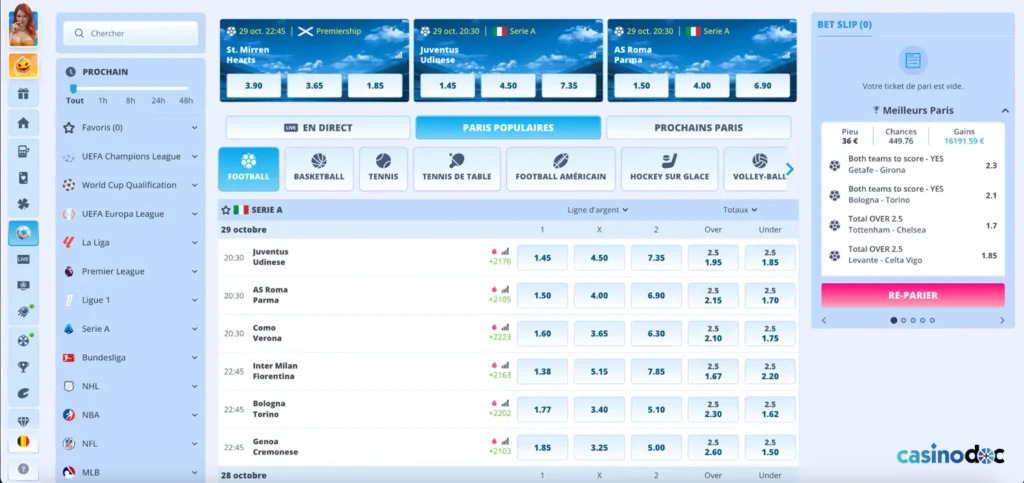Select the second carousel dot in Meilleurs Paris

[x=903, y=320]
